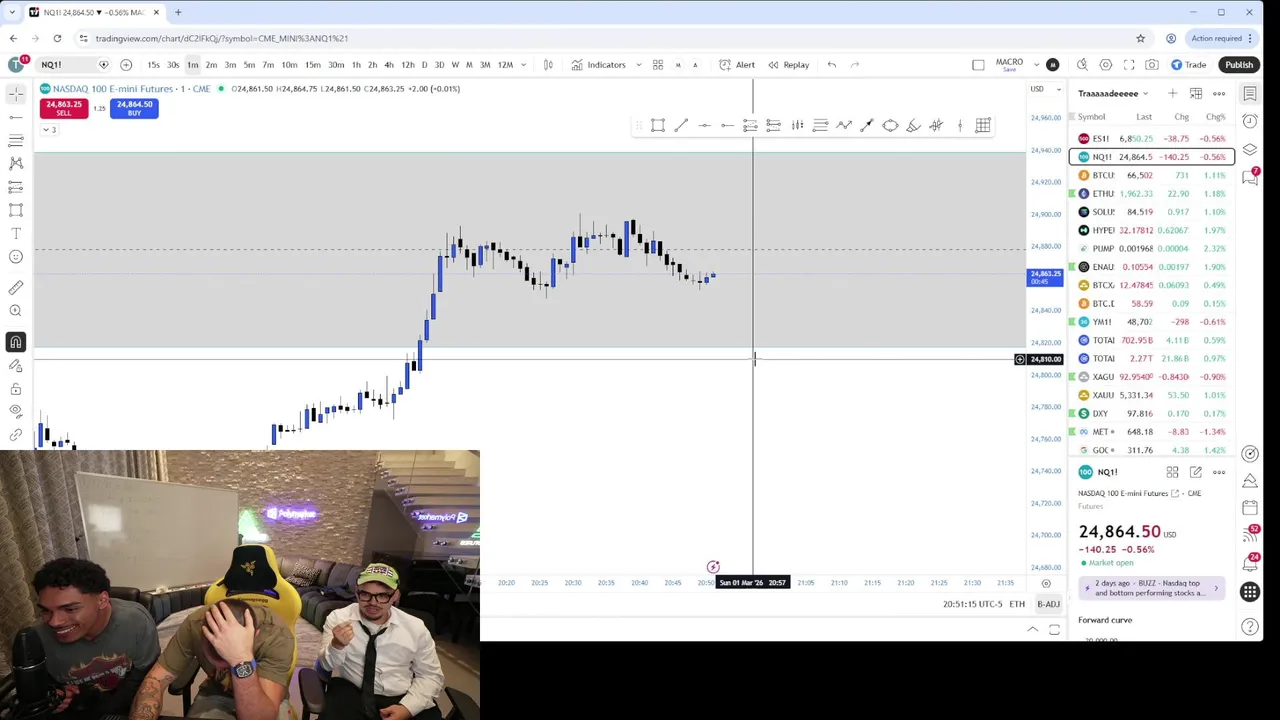This screenshot has height=720, width=1280.
Task: Open the ETH session selector
Action: pos(1017,604)
